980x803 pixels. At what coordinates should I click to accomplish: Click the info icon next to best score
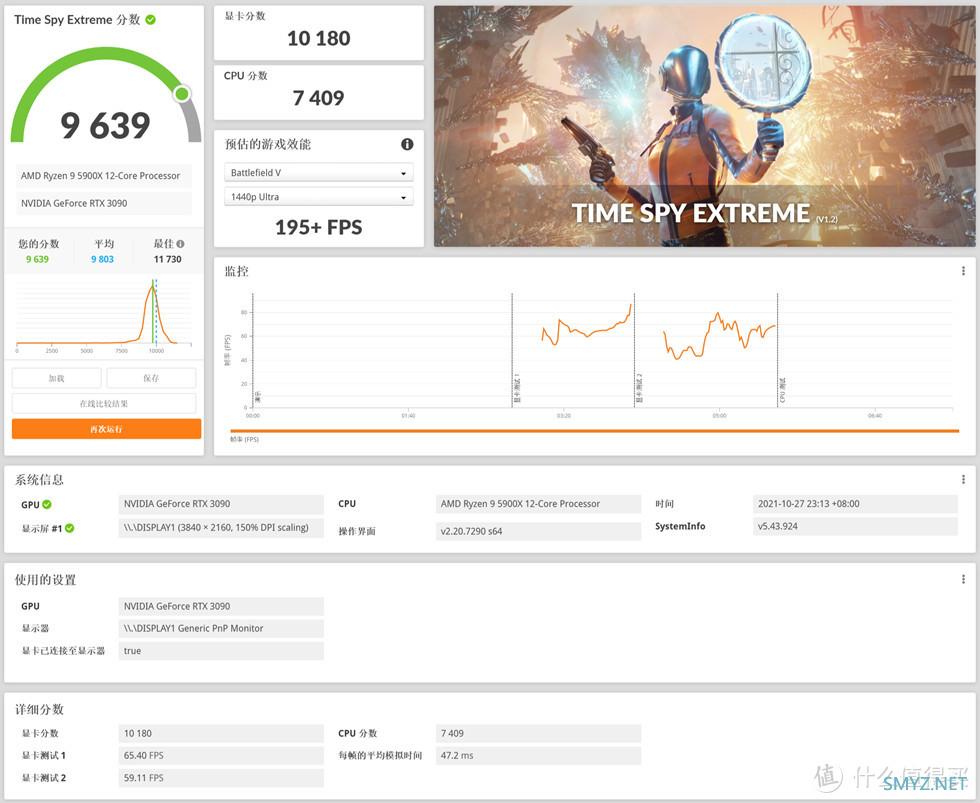coord(181,244)
